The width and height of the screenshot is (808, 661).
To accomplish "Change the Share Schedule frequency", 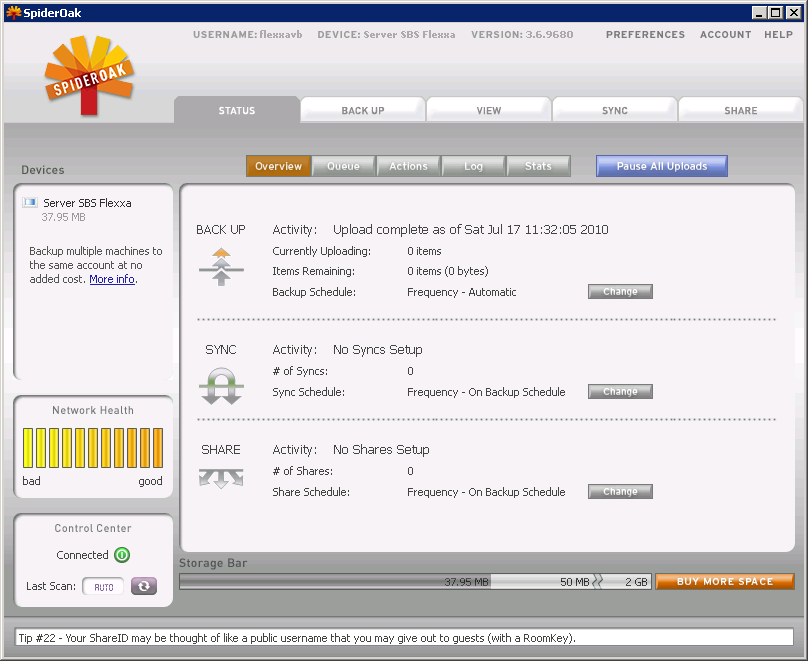I will point(620,491).
